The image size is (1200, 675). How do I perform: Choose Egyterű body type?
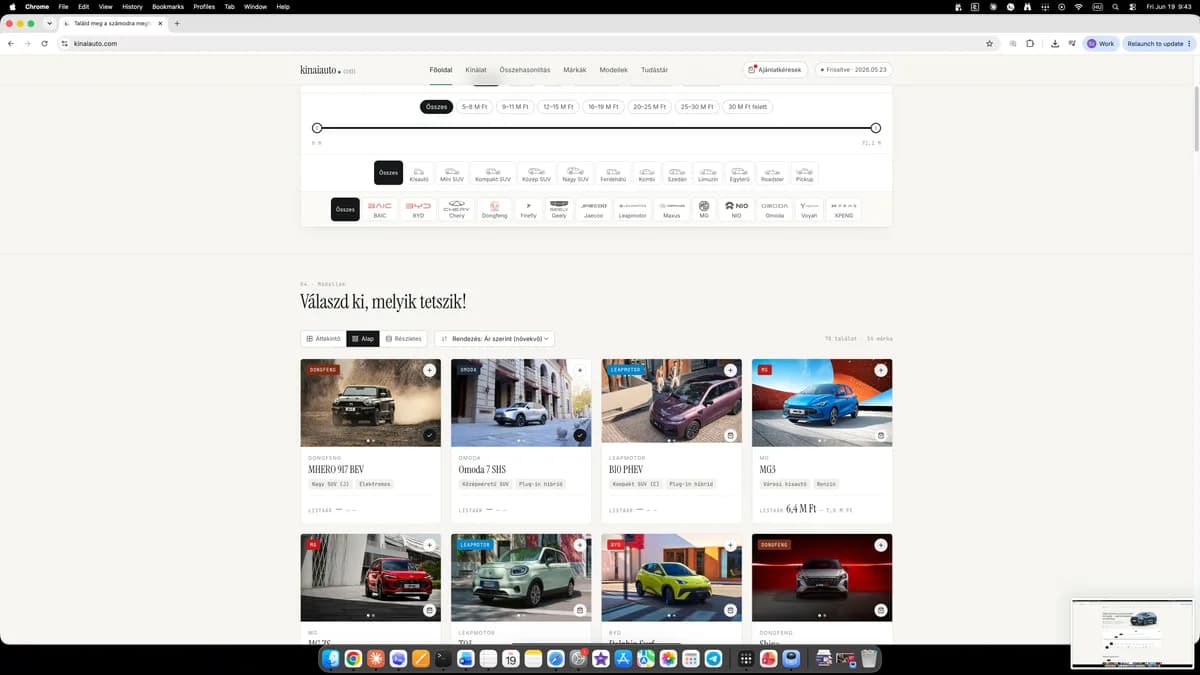[x=740, y=174]
